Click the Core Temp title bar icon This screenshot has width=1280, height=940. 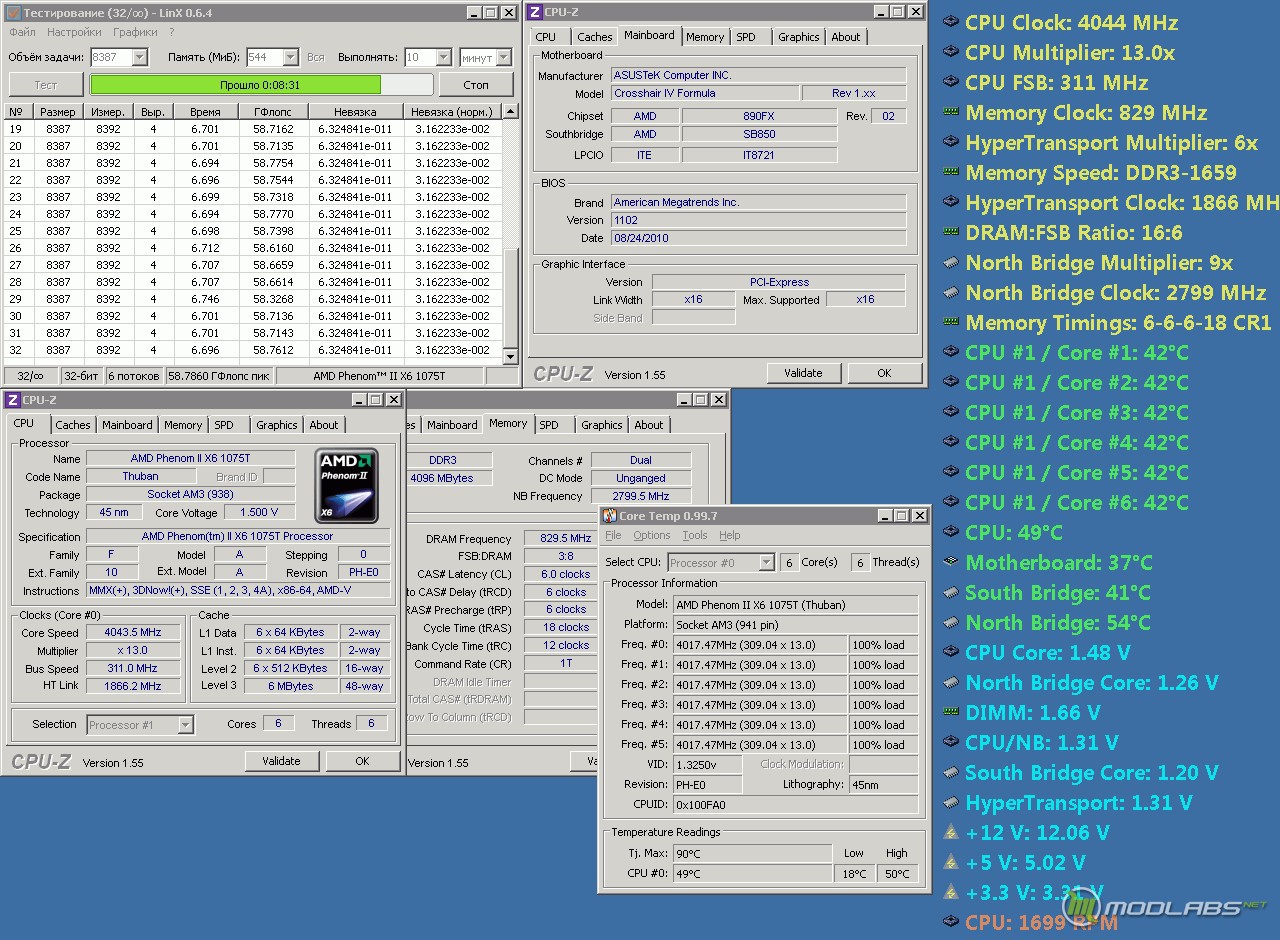(609, 516)
